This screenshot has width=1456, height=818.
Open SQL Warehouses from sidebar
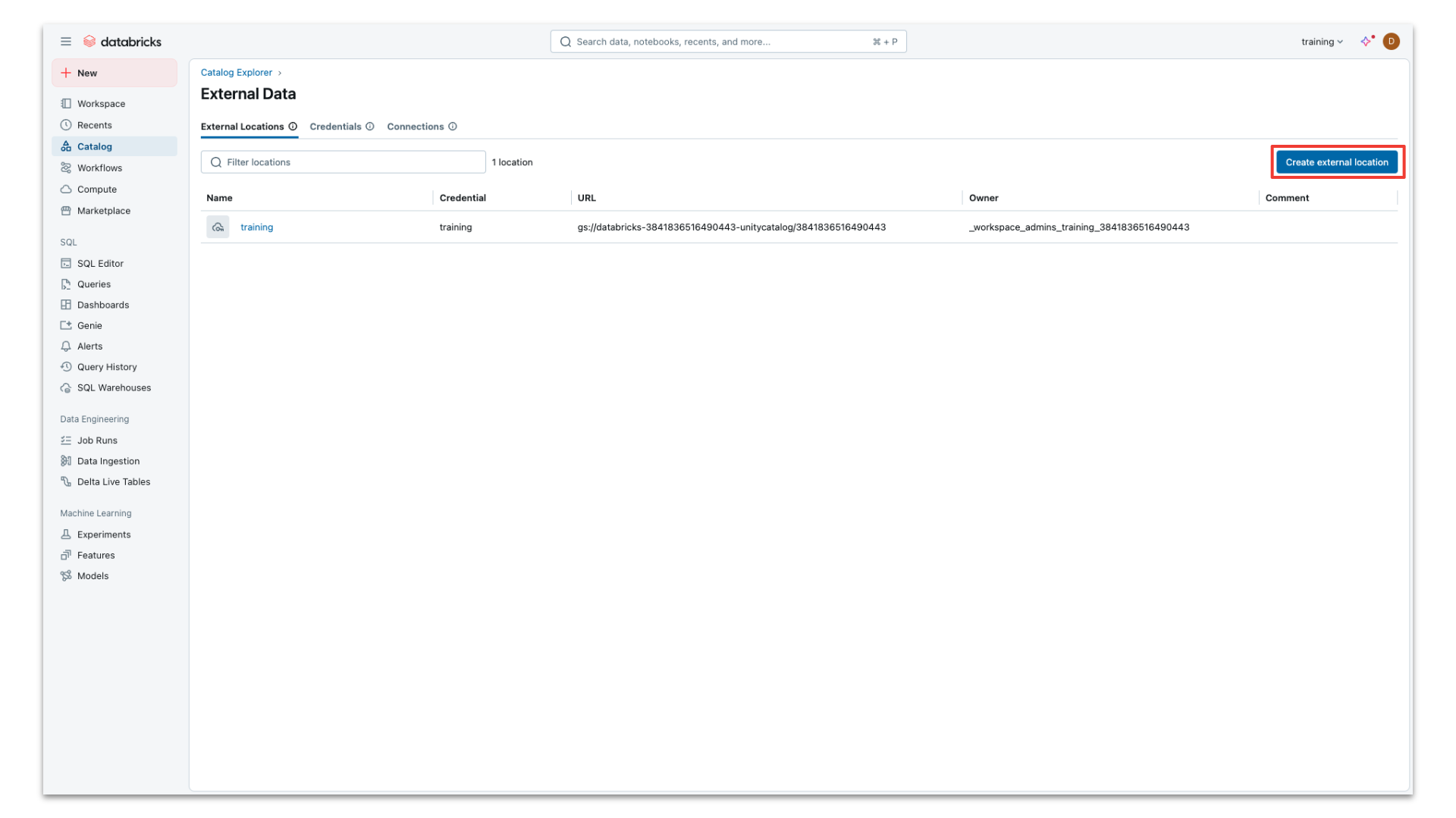[114, 387]
